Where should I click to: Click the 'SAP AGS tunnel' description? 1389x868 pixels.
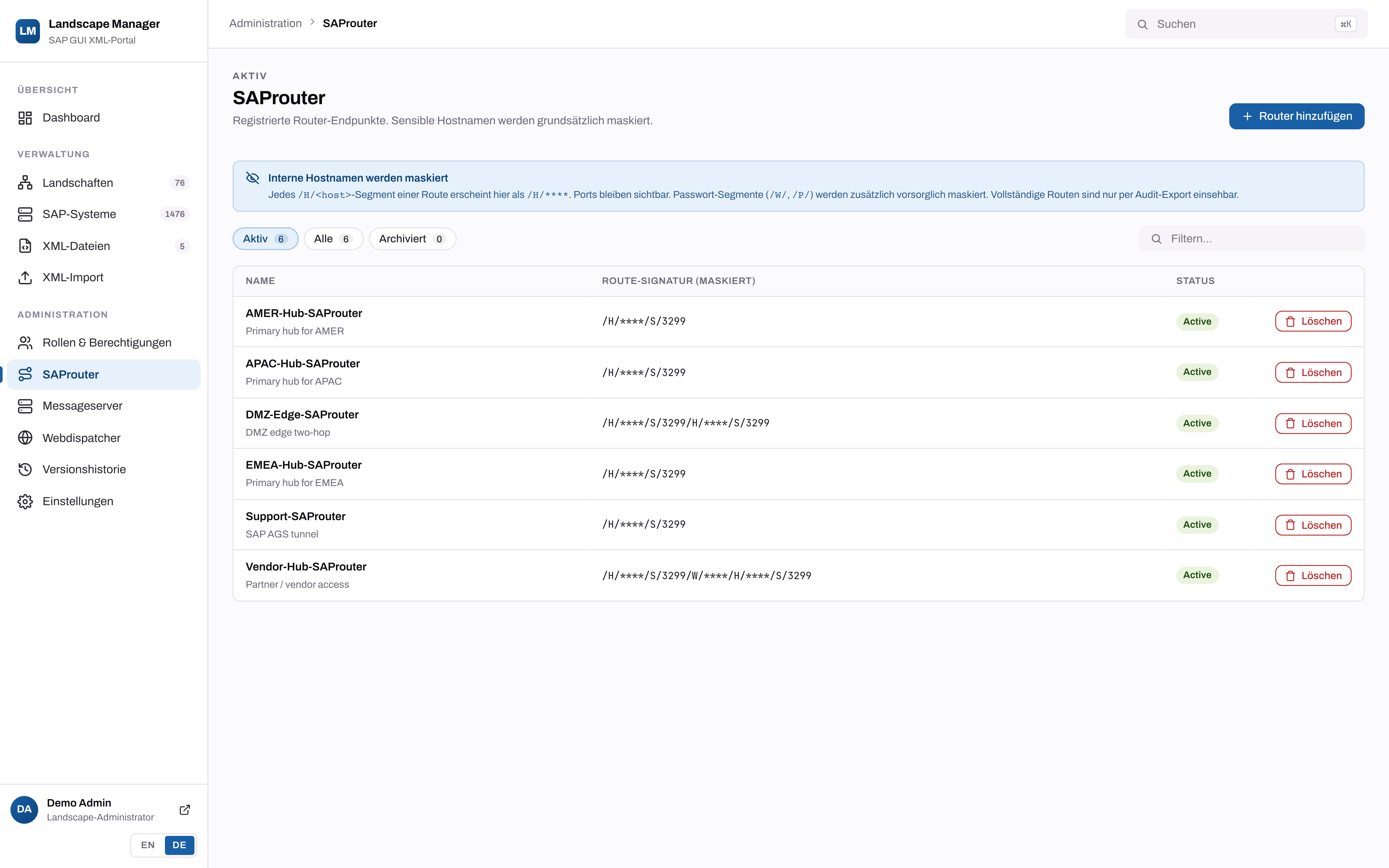[x=282, y=534]
